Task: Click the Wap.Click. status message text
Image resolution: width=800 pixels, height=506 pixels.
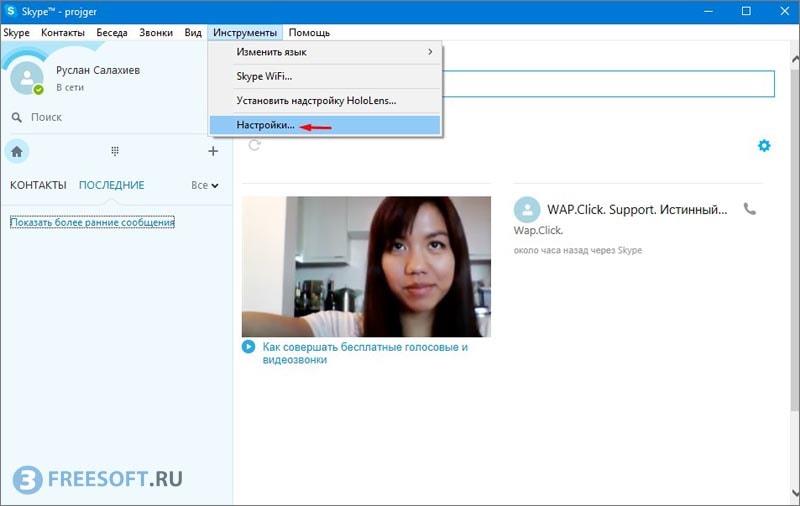Action: tap(538, 231)
